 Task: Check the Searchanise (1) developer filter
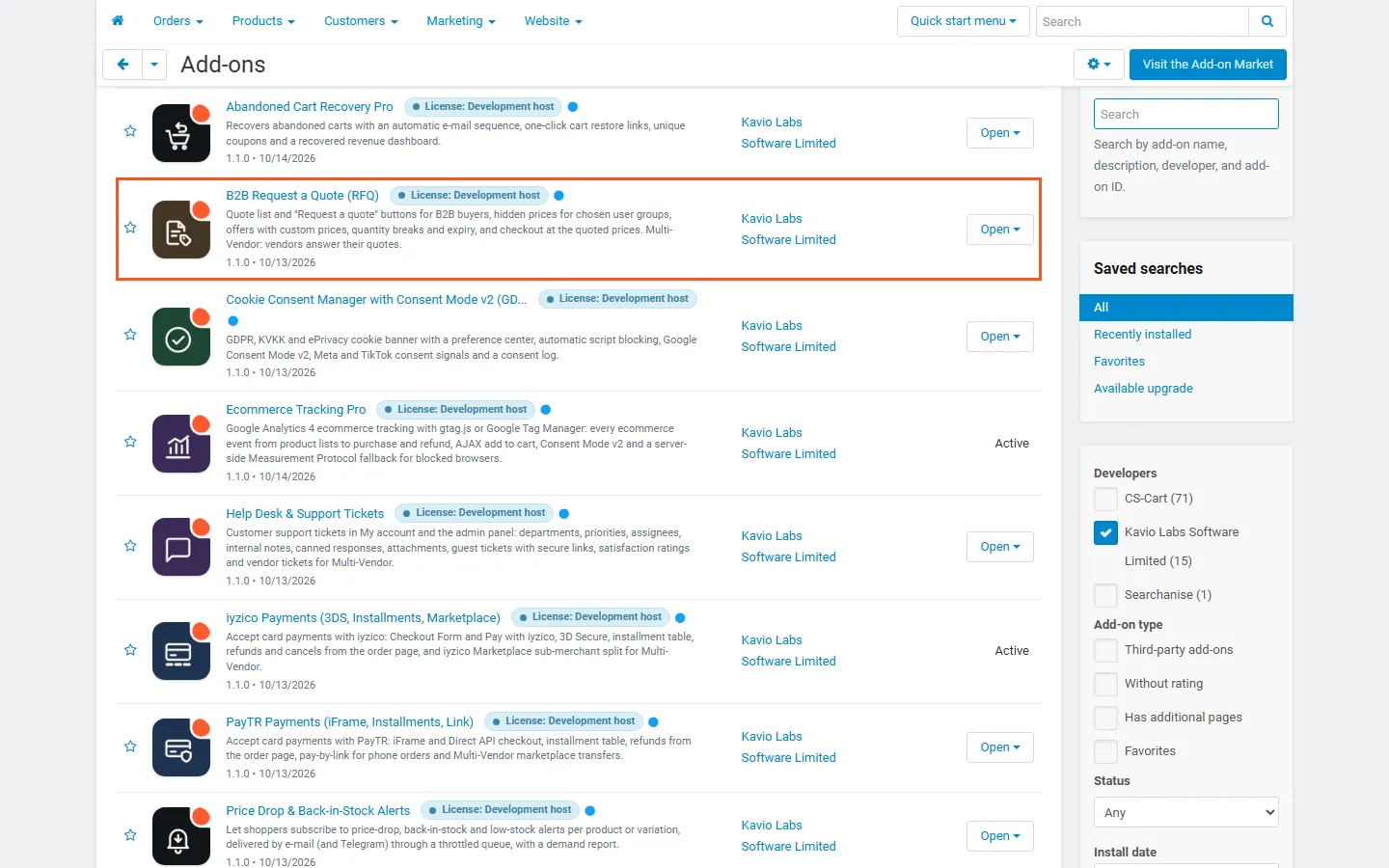click(x=1105, y=595)
